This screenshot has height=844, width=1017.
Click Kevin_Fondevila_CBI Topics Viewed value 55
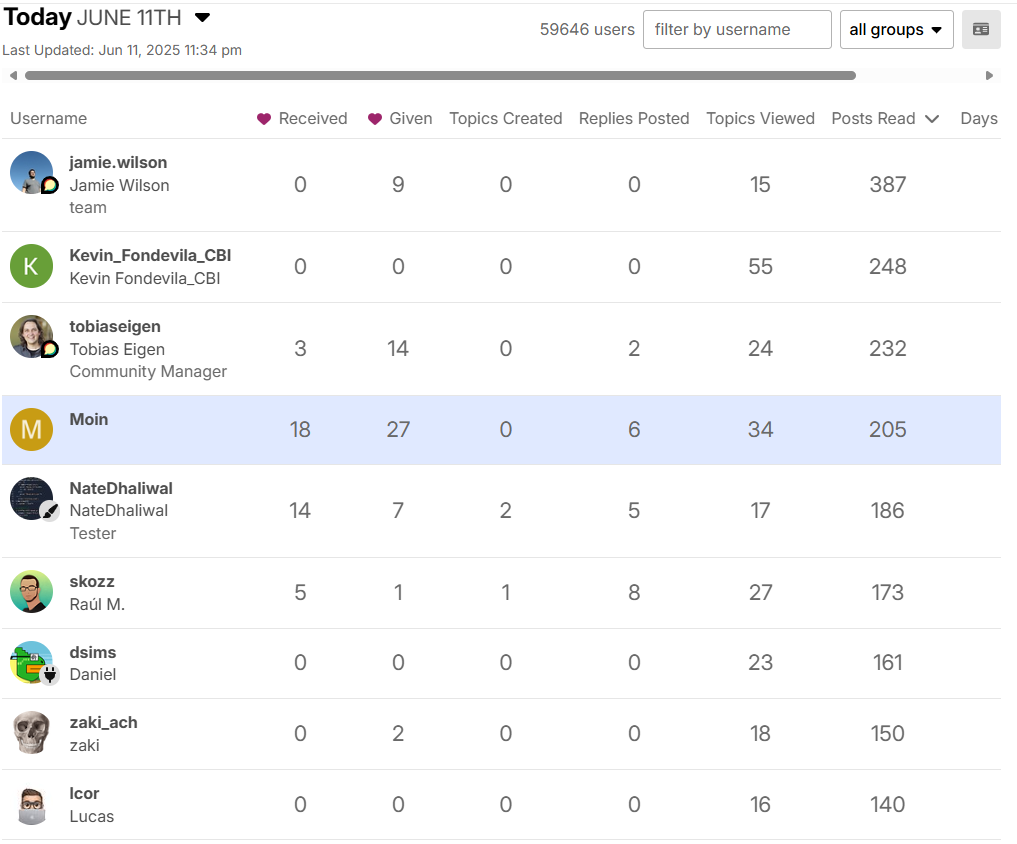coord(760,266)
